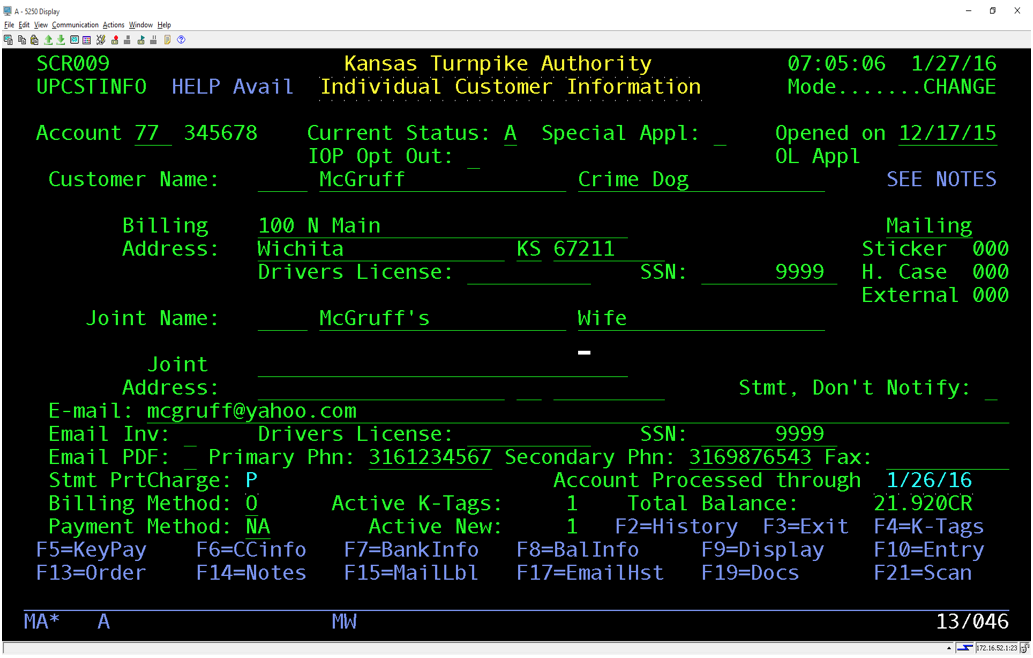Open the Actions menu
Viewport: 1033px width, 658px height.
tap(113, 25)
